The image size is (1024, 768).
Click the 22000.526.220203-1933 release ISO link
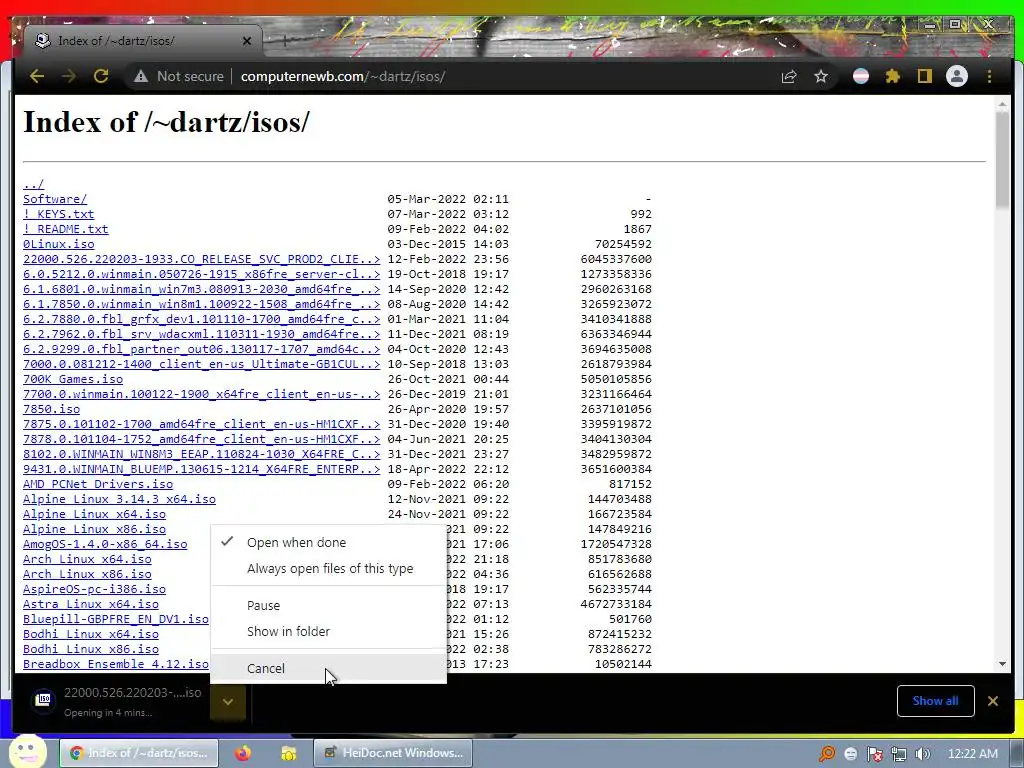202,259
